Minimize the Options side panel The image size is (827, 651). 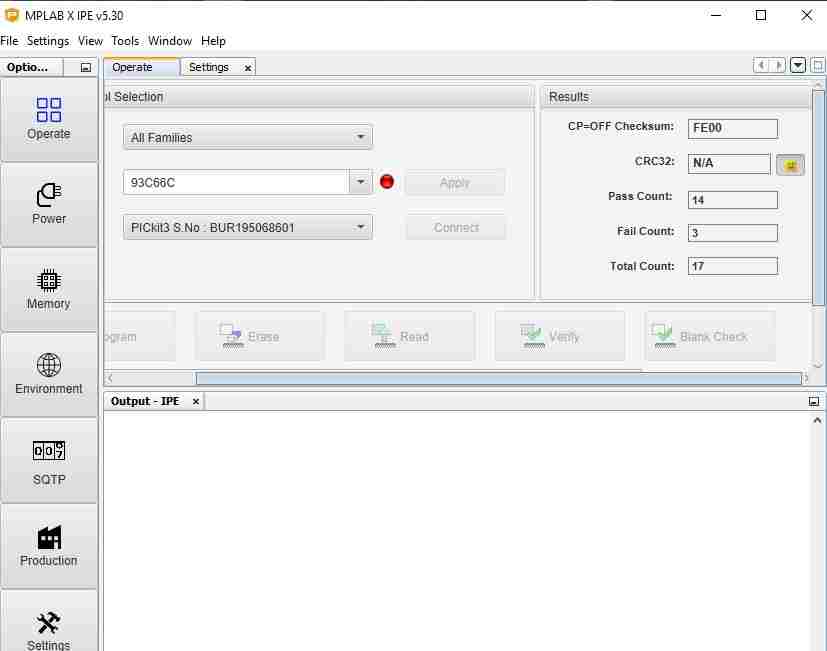coord(85,68)
